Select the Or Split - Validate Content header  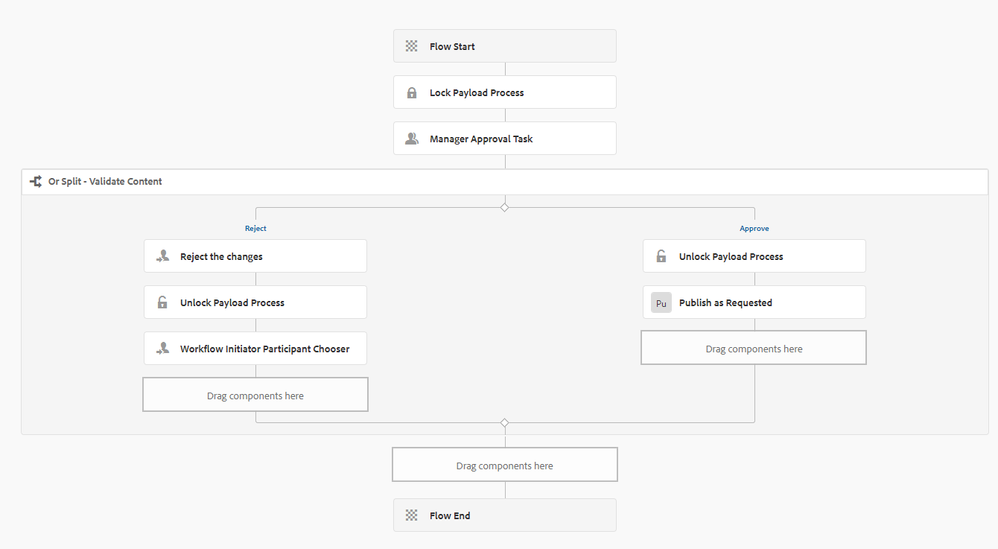coord(105,182)
